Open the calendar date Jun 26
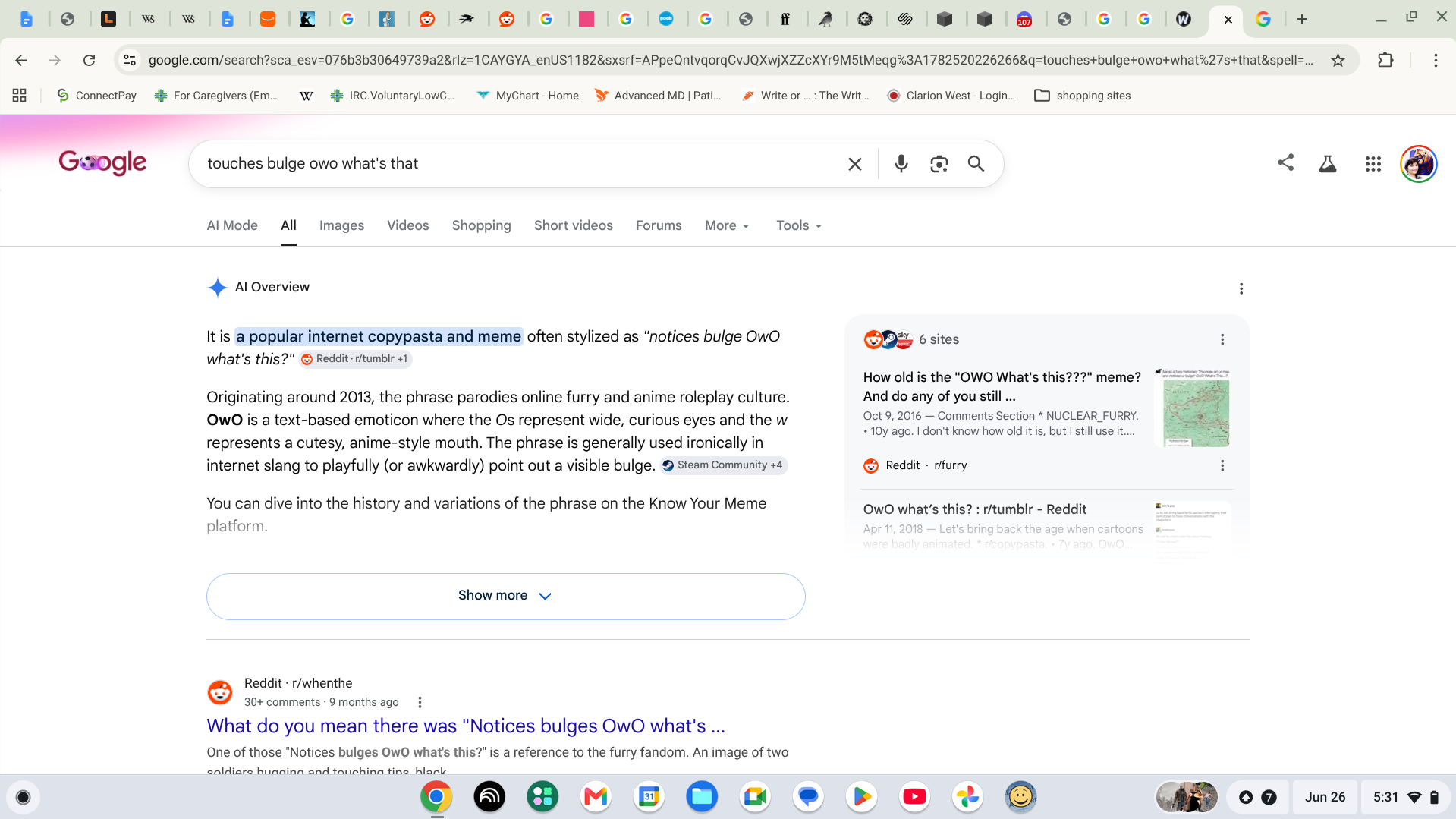 click(1325, 797)
